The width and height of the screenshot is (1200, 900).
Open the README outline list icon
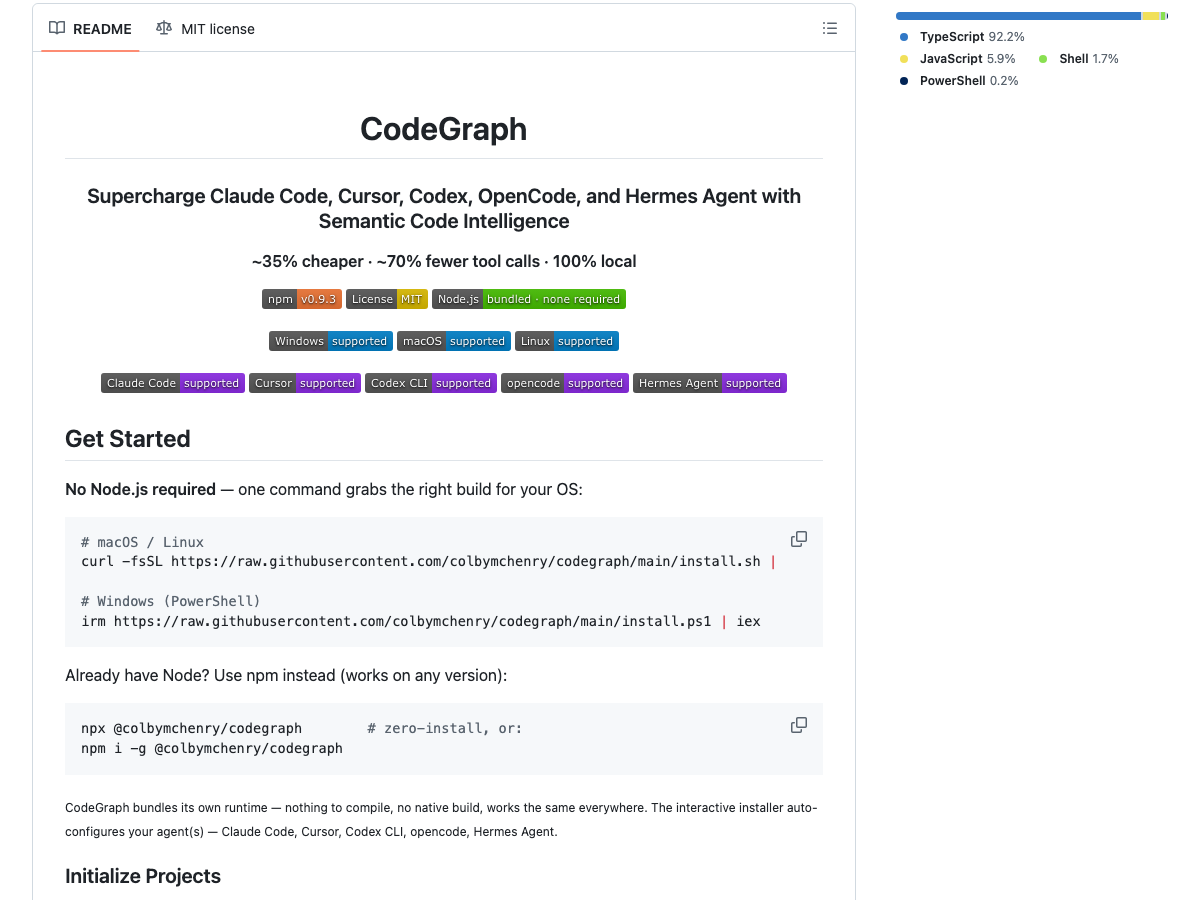[830, 28]
